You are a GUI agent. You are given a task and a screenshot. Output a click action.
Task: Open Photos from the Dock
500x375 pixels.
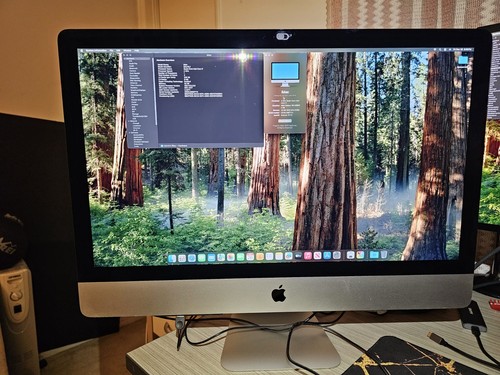click(231, 257)
